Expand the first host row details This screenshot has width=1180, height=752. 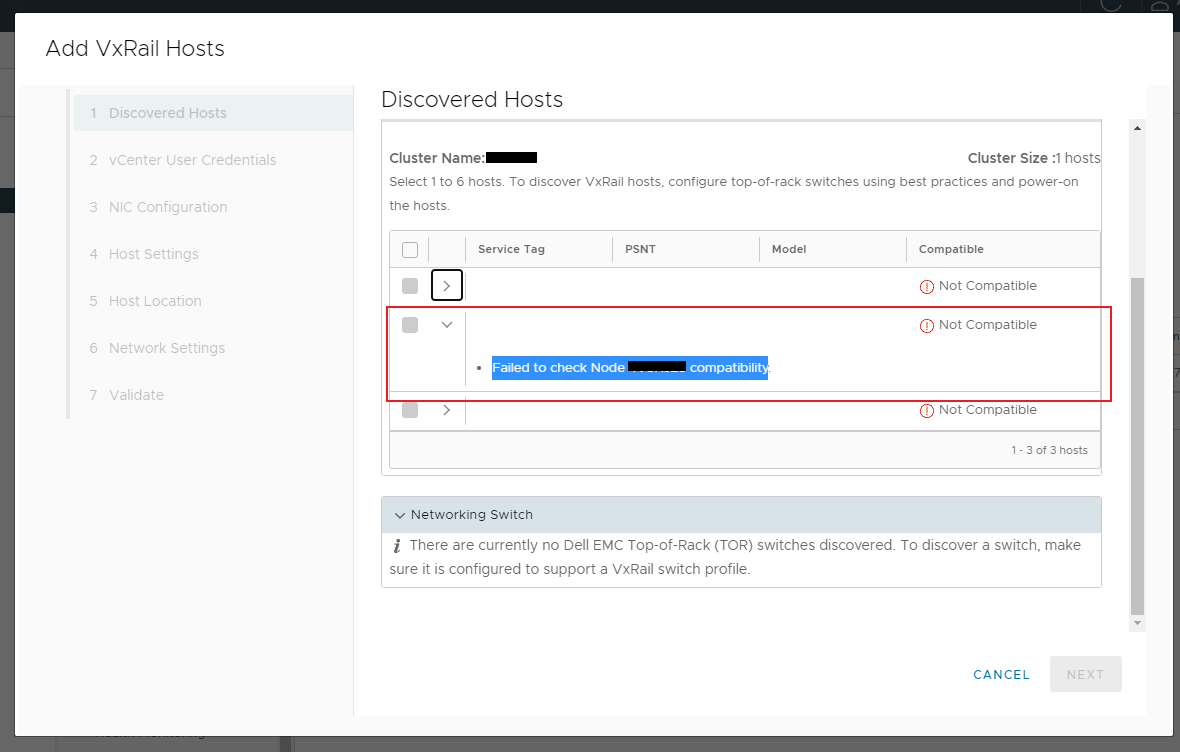tap(446, 285)
